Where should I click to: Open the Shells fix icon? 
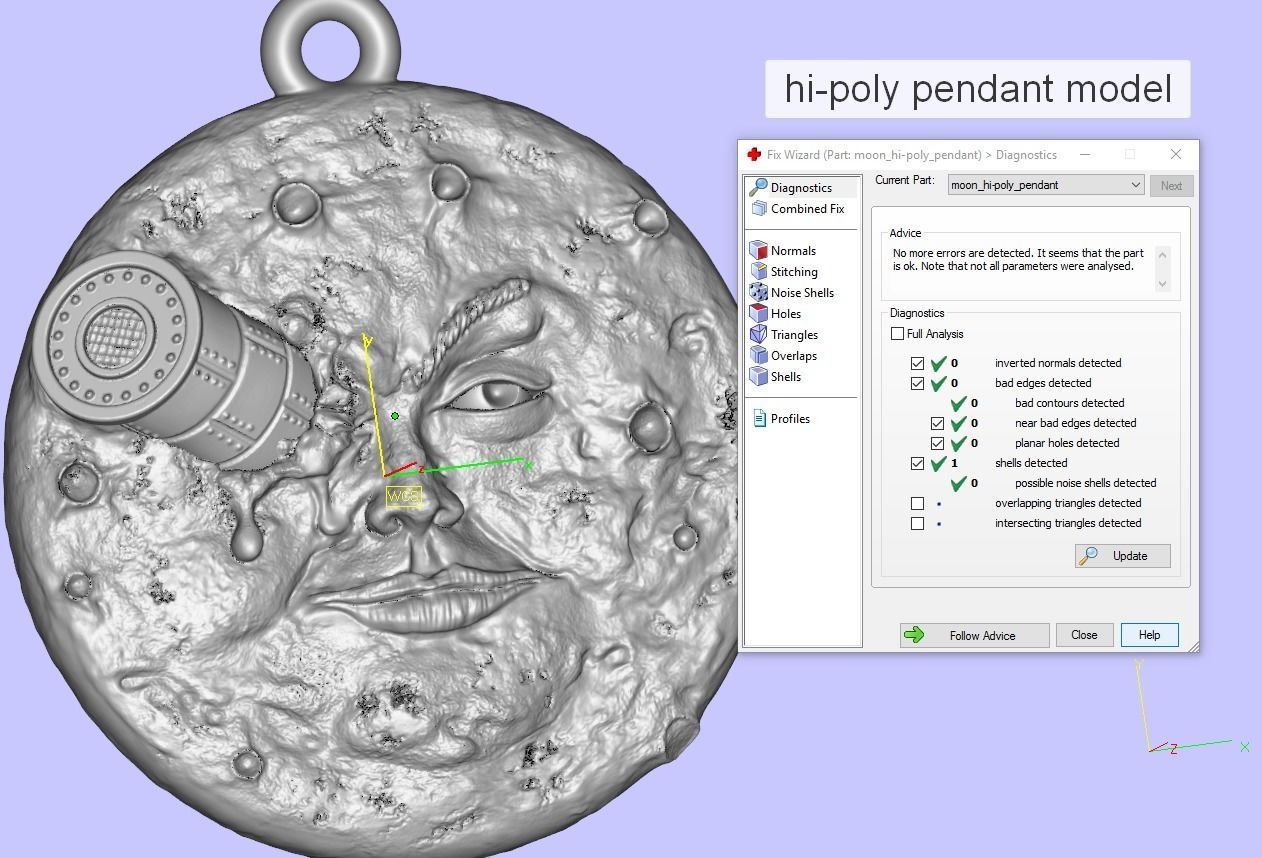pos(759,376)
